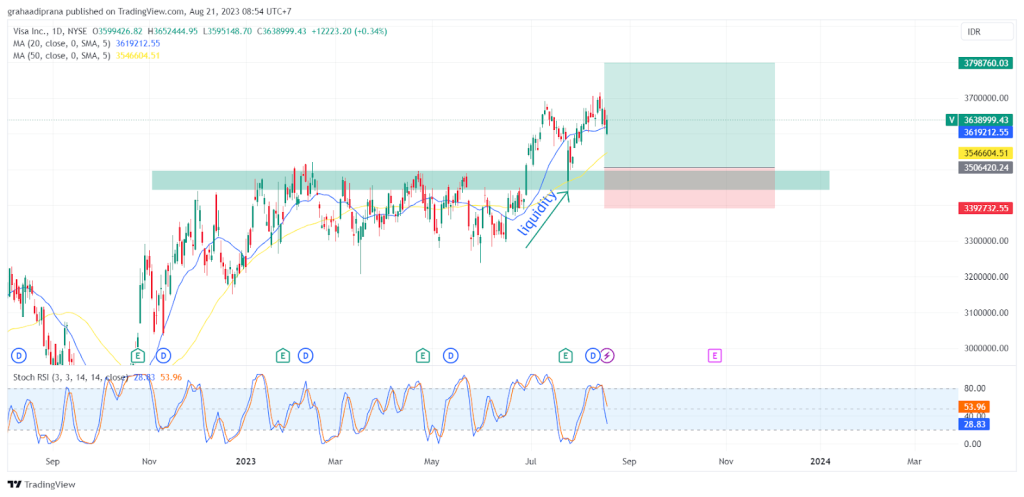
Task: Click the dividend D marker near February 2023
Action: point(305,356)
